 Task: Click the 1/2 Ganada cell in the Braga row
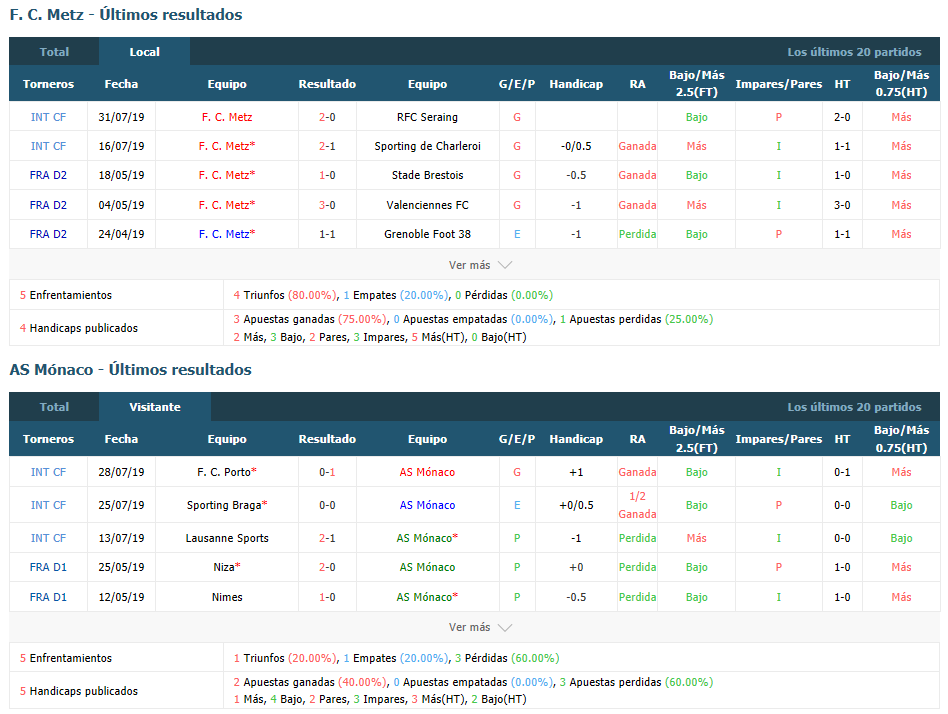[x=637, y=505]
